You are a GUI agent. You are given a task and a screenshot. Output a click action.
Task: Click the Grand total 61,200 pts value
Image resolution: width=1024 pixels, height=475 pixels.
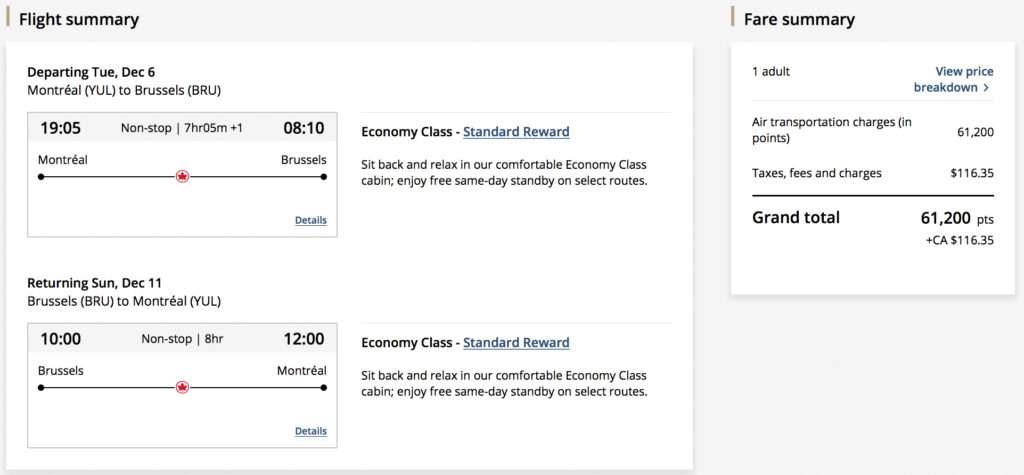tap(957, 218)
